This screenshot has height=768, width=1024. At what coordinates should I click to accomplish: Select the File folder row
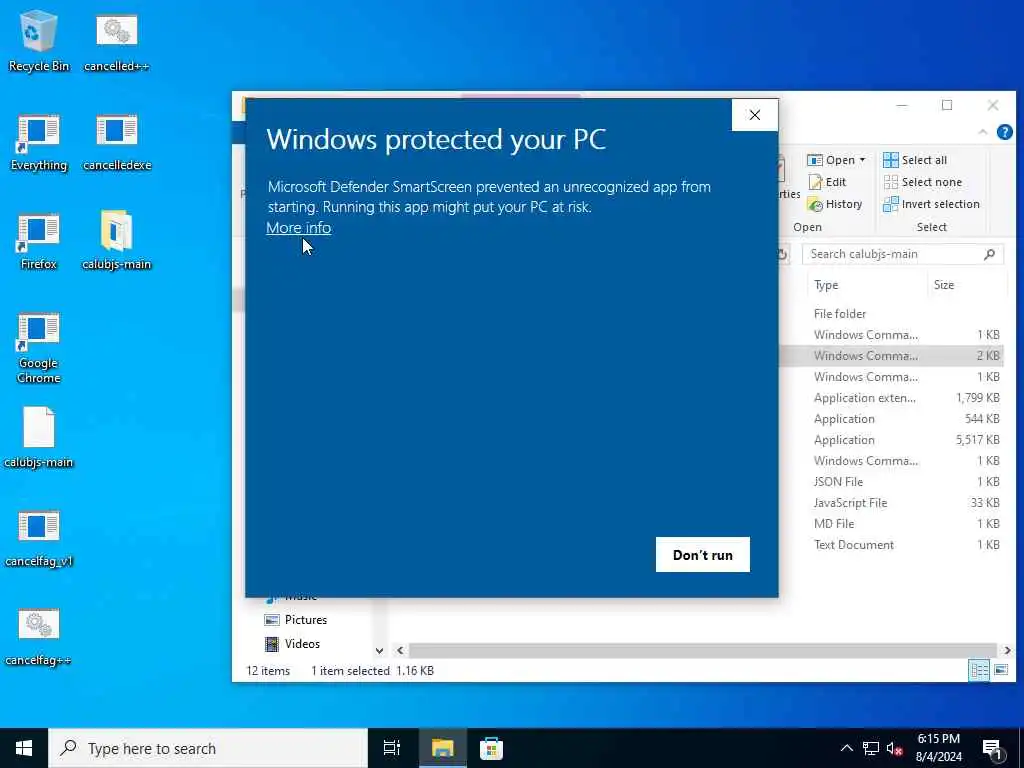[891, 313]
